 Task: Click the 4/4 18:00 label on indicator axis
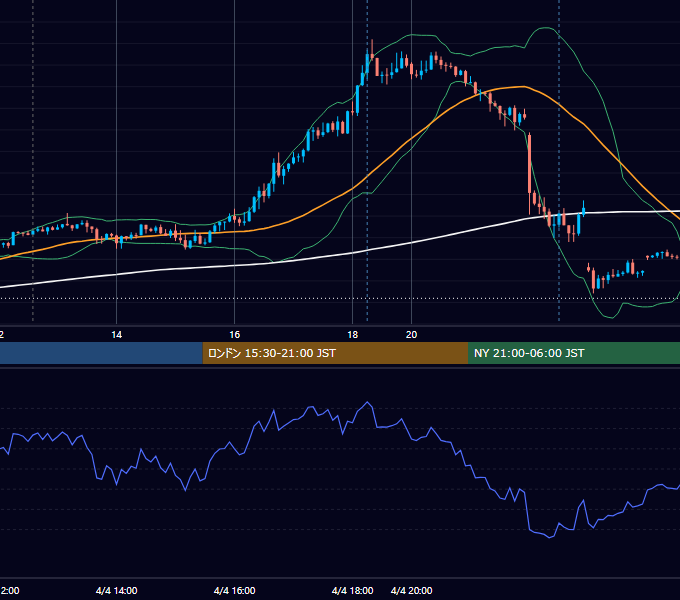click(x=353, y=590)
